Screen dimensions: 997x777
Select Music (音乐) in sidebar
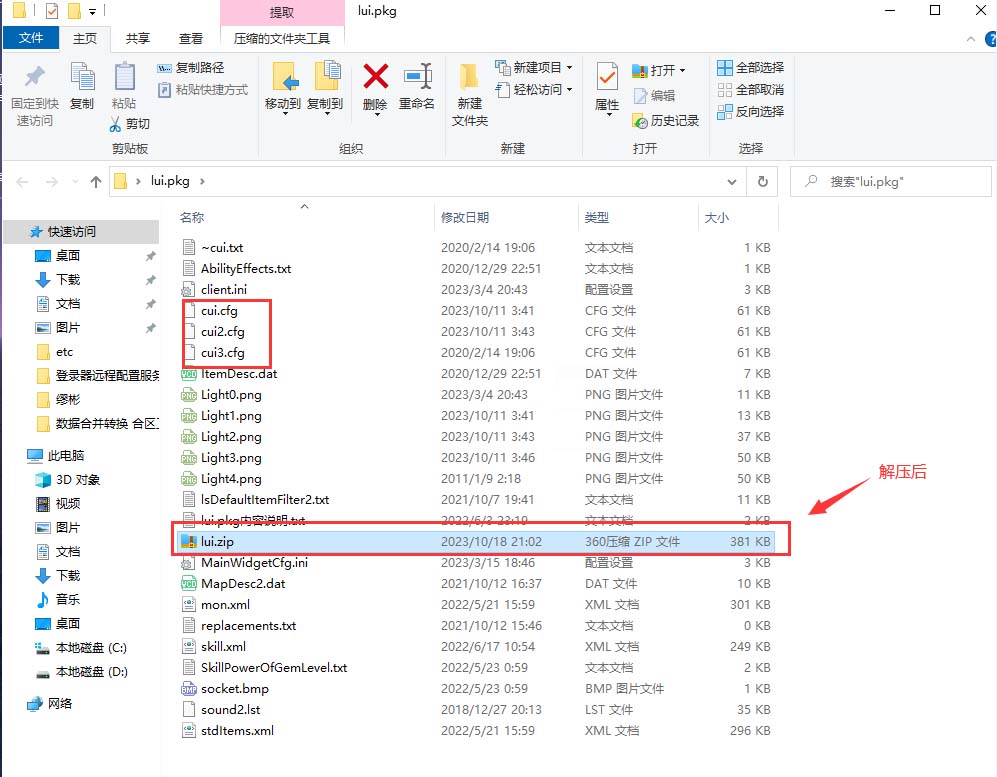[x=58, y=599]
